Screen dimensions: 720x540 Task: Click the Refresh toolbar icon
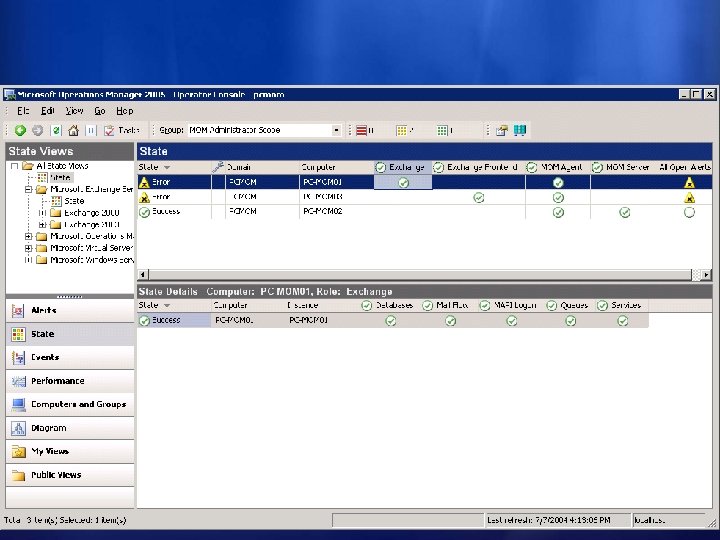coord(56,130)
